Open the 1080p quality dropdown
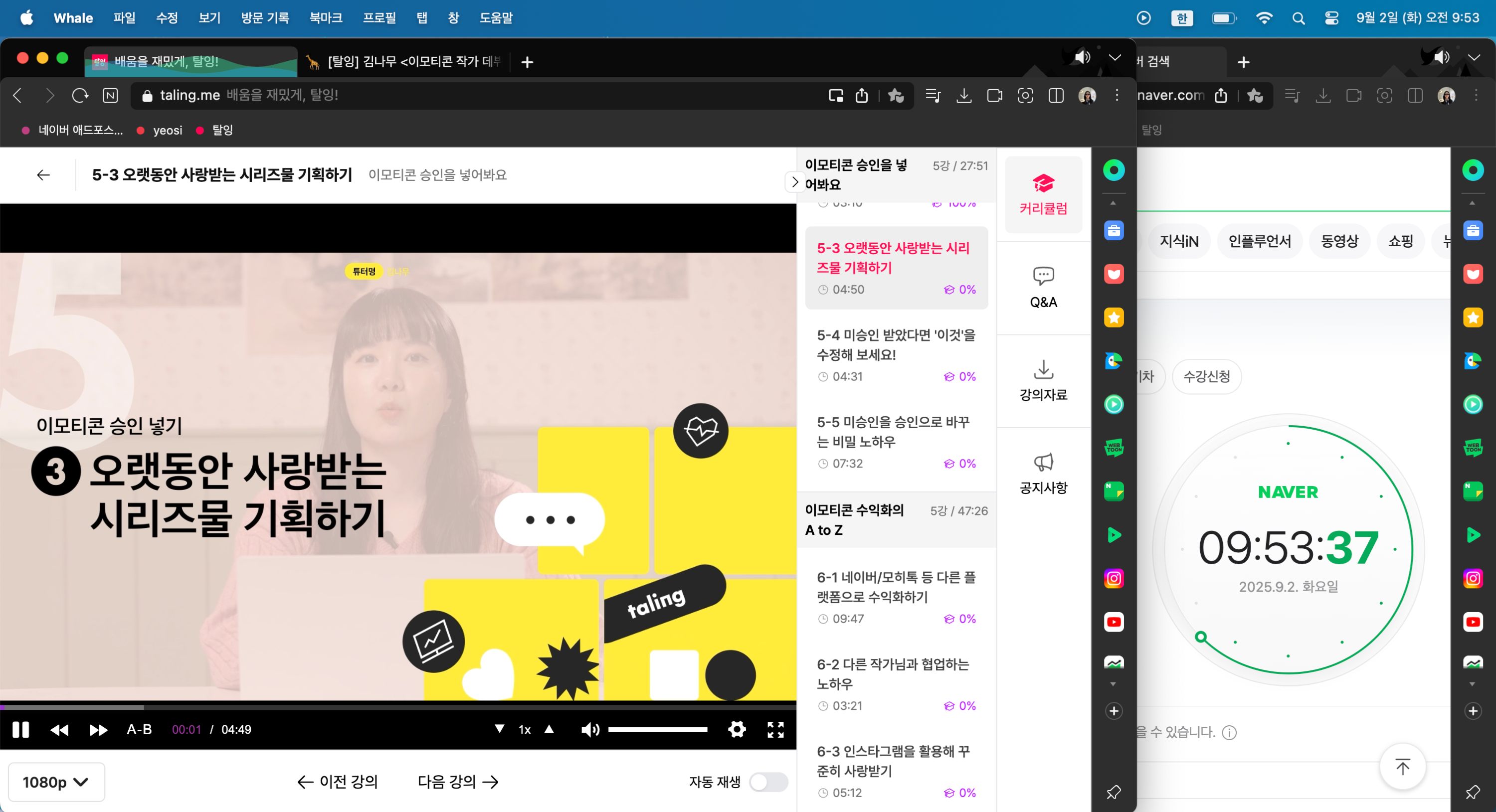 pyautogui.click(x=56, y=782)
